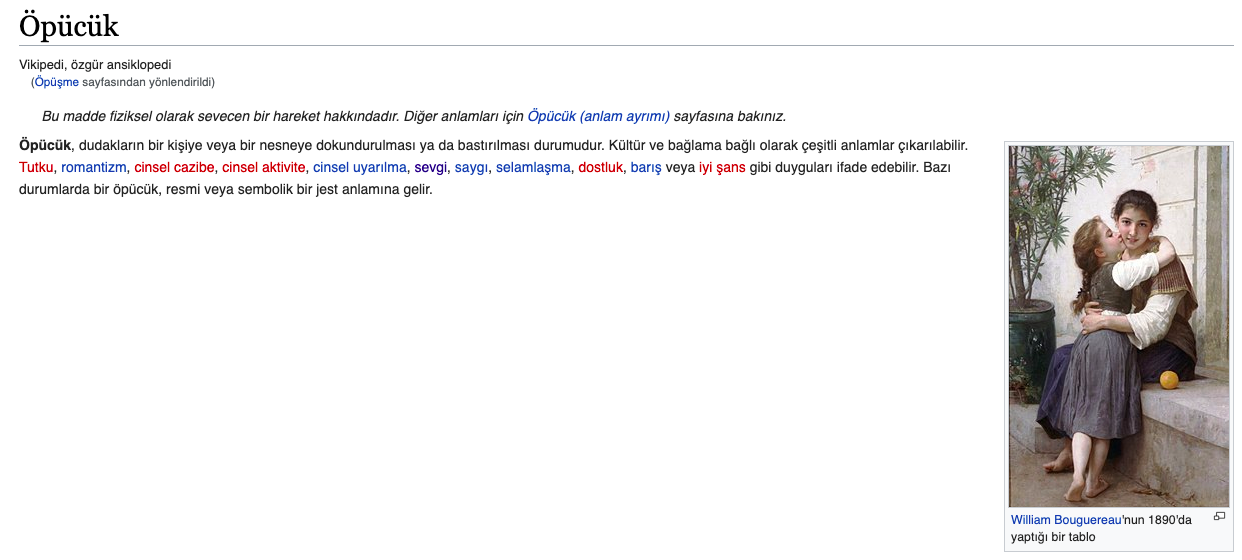Go to the selamlaşma article
This screenshot has width=1242, height=560.
point(533,167)
